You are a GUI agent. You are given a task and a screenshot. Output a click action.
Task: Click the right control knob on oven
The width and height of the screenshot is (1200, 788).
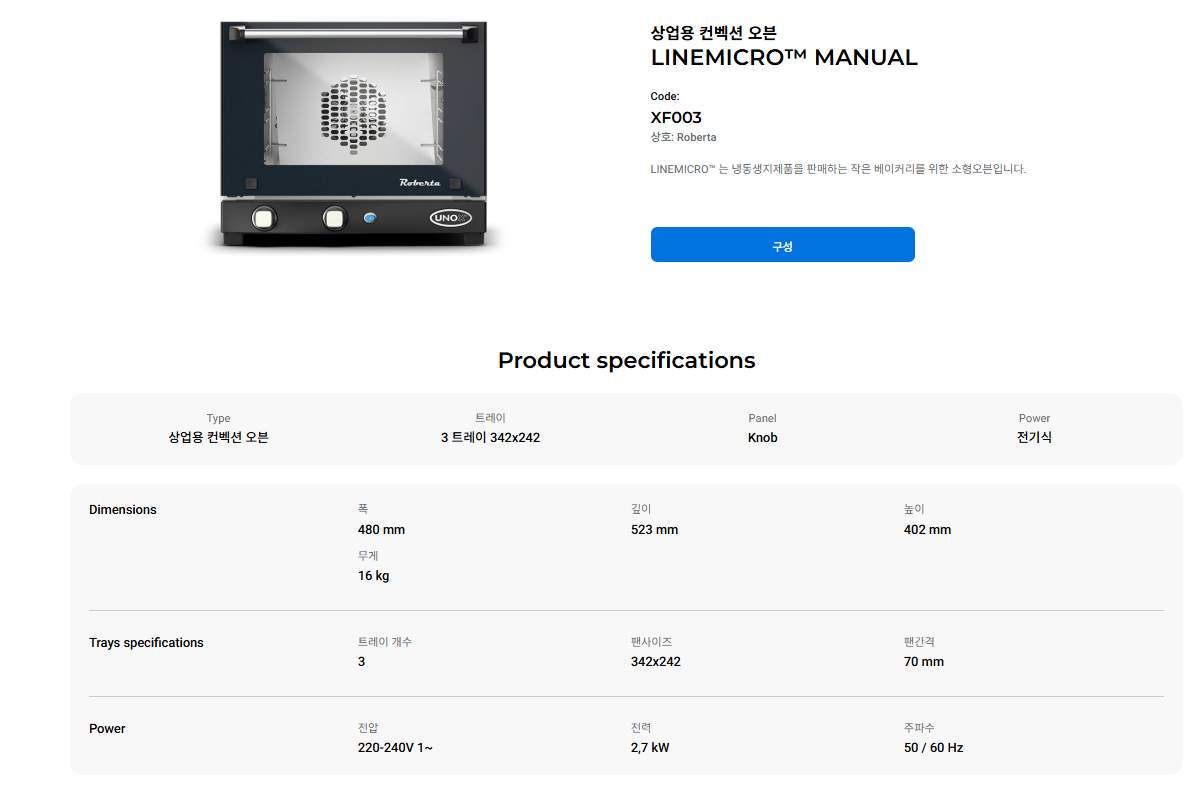334,217
